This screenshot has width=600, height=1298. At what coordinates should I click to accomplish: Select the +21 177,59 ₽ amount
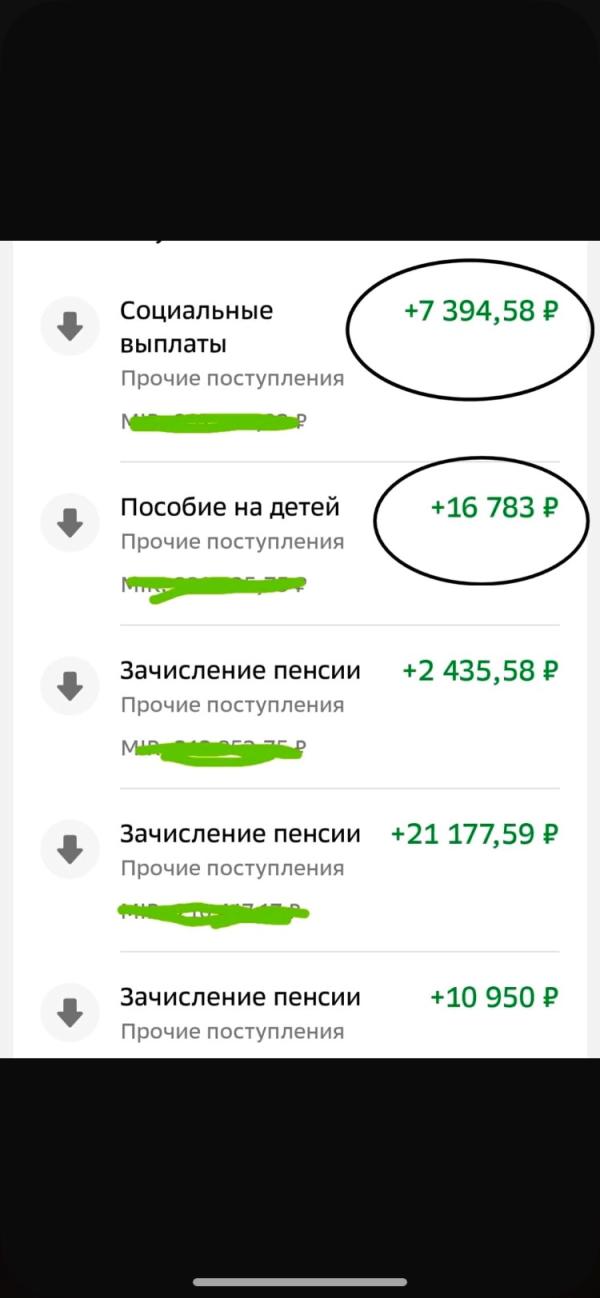click(474, 834)
